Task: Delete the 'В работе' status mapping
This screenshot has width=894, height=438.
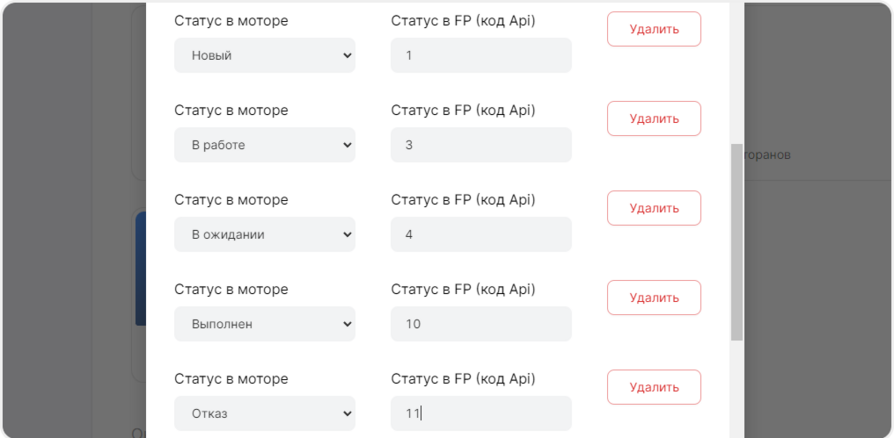Action: pos(654,119)
